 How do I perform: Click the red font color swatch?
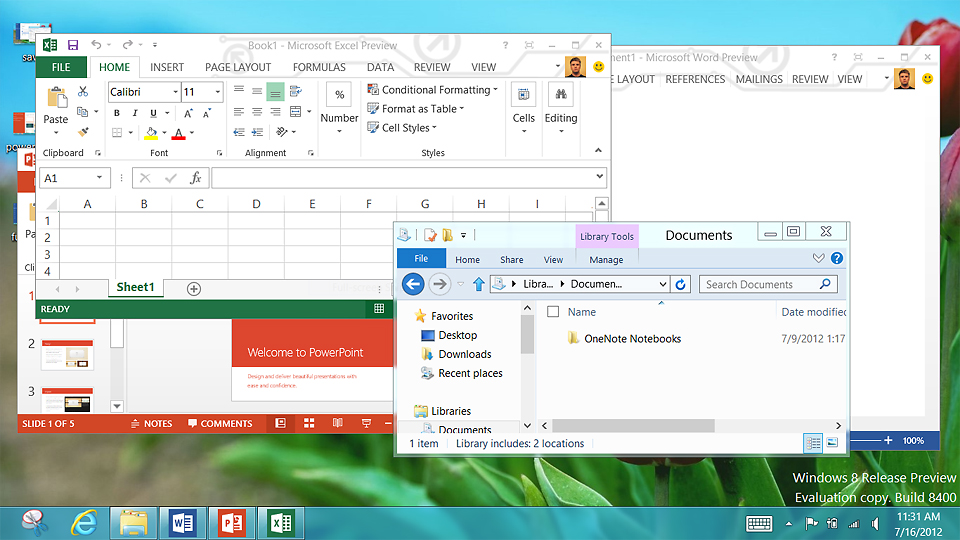tap(178, 133)
